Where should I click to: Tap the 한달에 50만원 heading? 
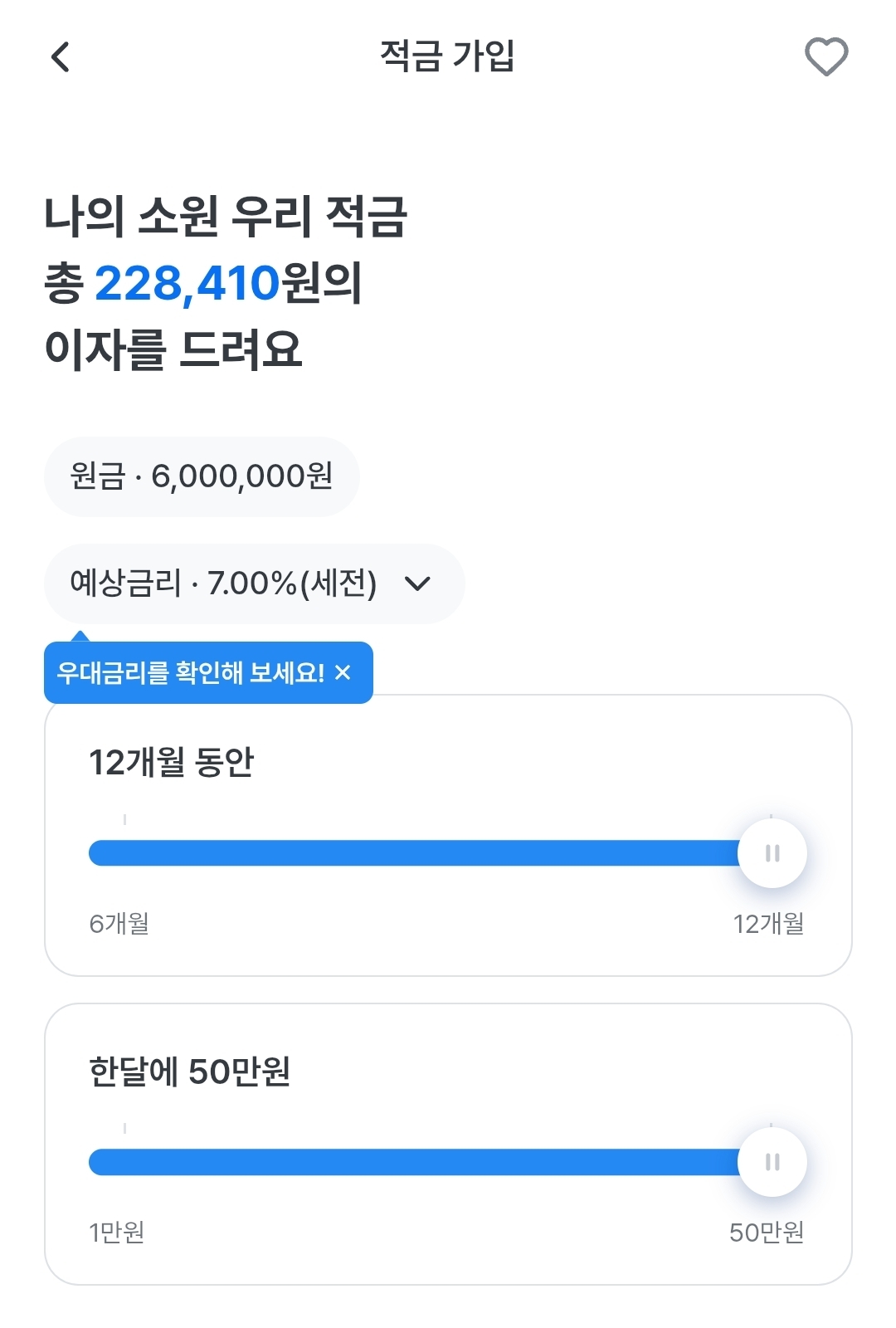(x=189, y=1072)
